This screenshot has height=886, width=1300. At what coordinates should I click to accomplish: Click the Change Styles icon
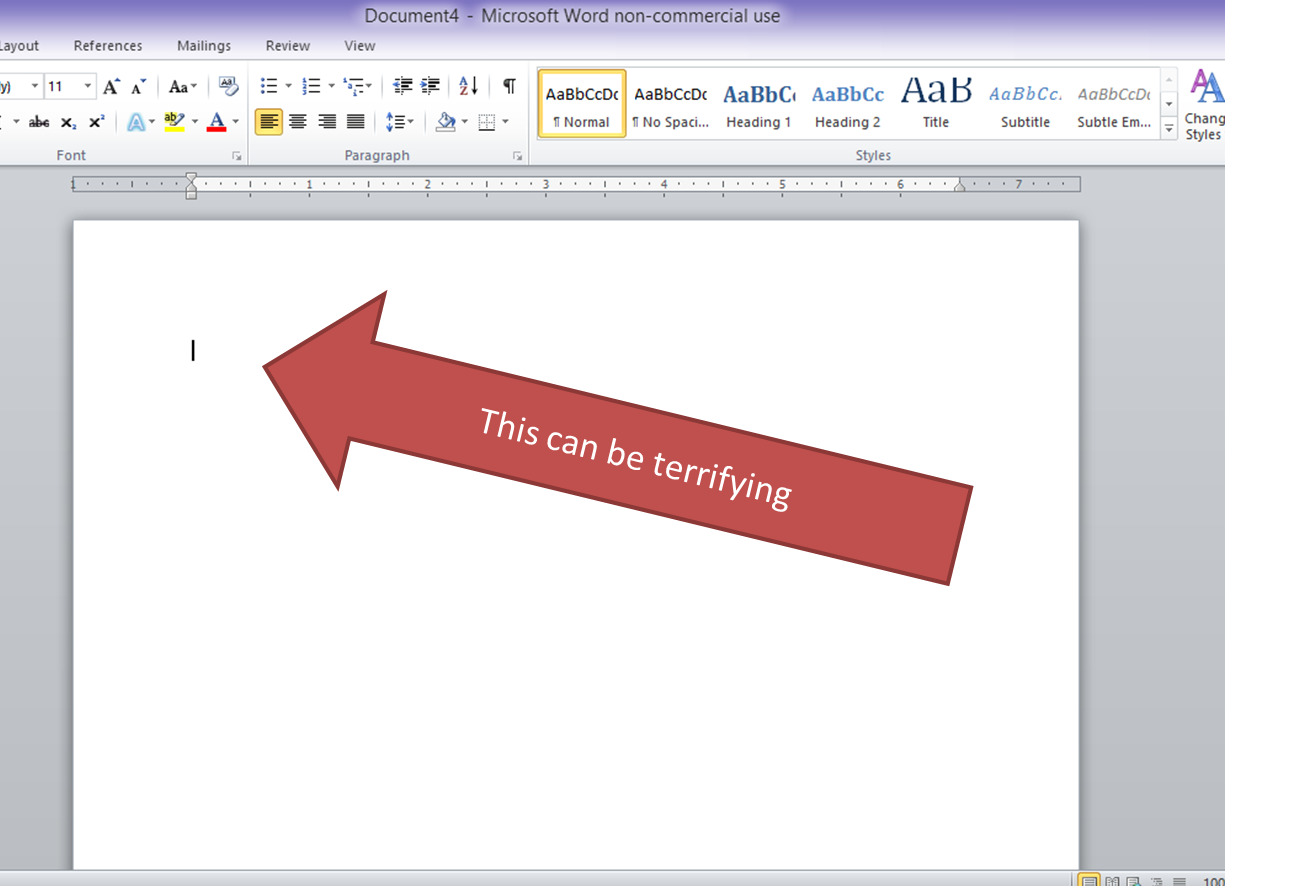1204,106
